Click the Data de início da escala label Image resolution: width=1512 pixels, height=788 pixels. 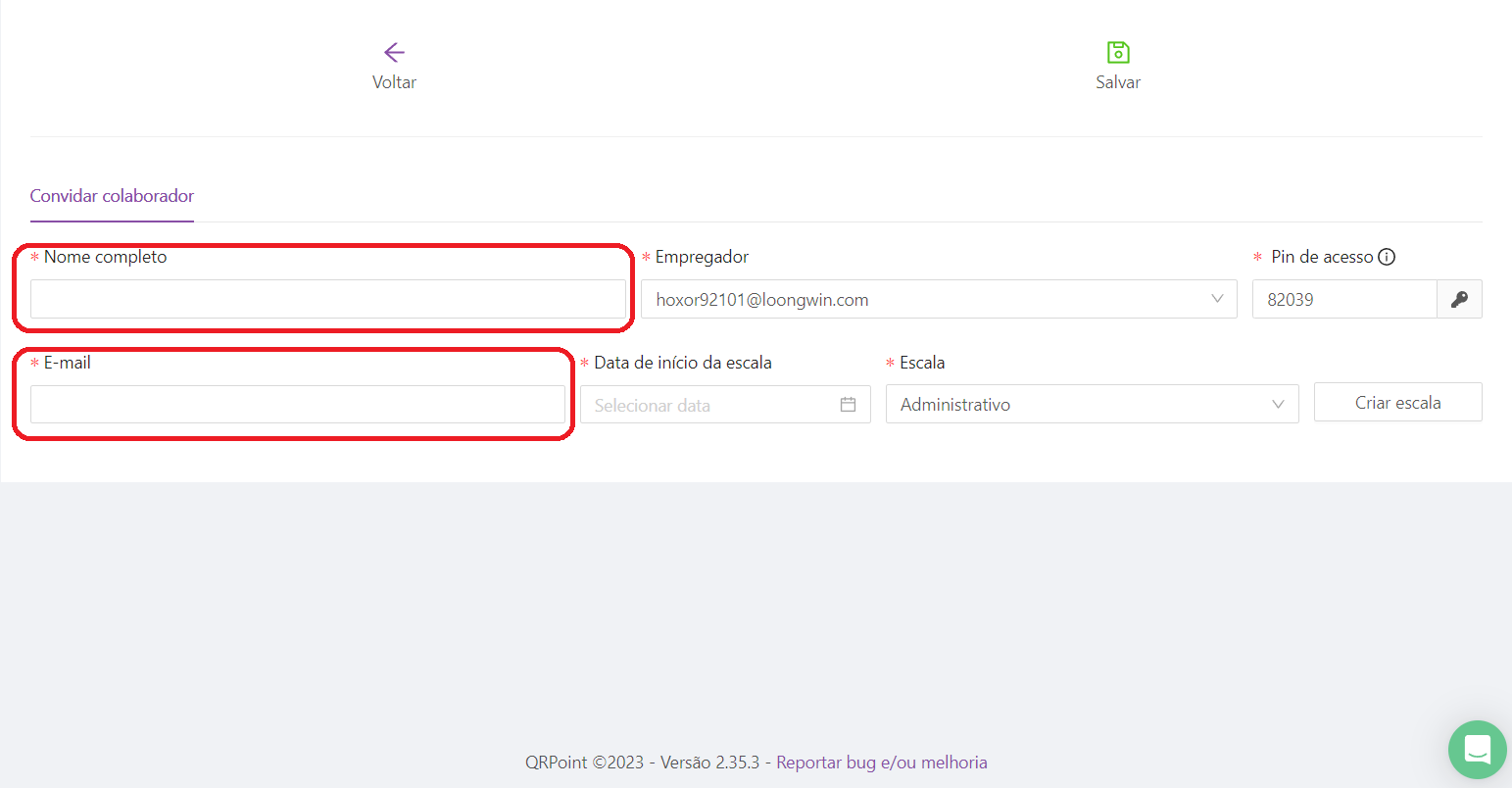tap(682, 363)
